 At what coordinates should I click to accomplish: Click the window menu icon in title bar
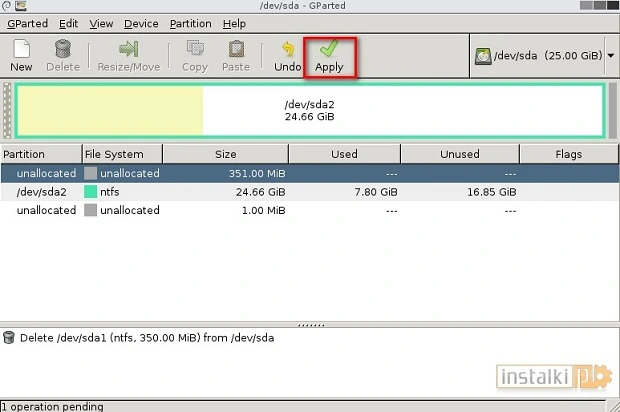point(9,7)
